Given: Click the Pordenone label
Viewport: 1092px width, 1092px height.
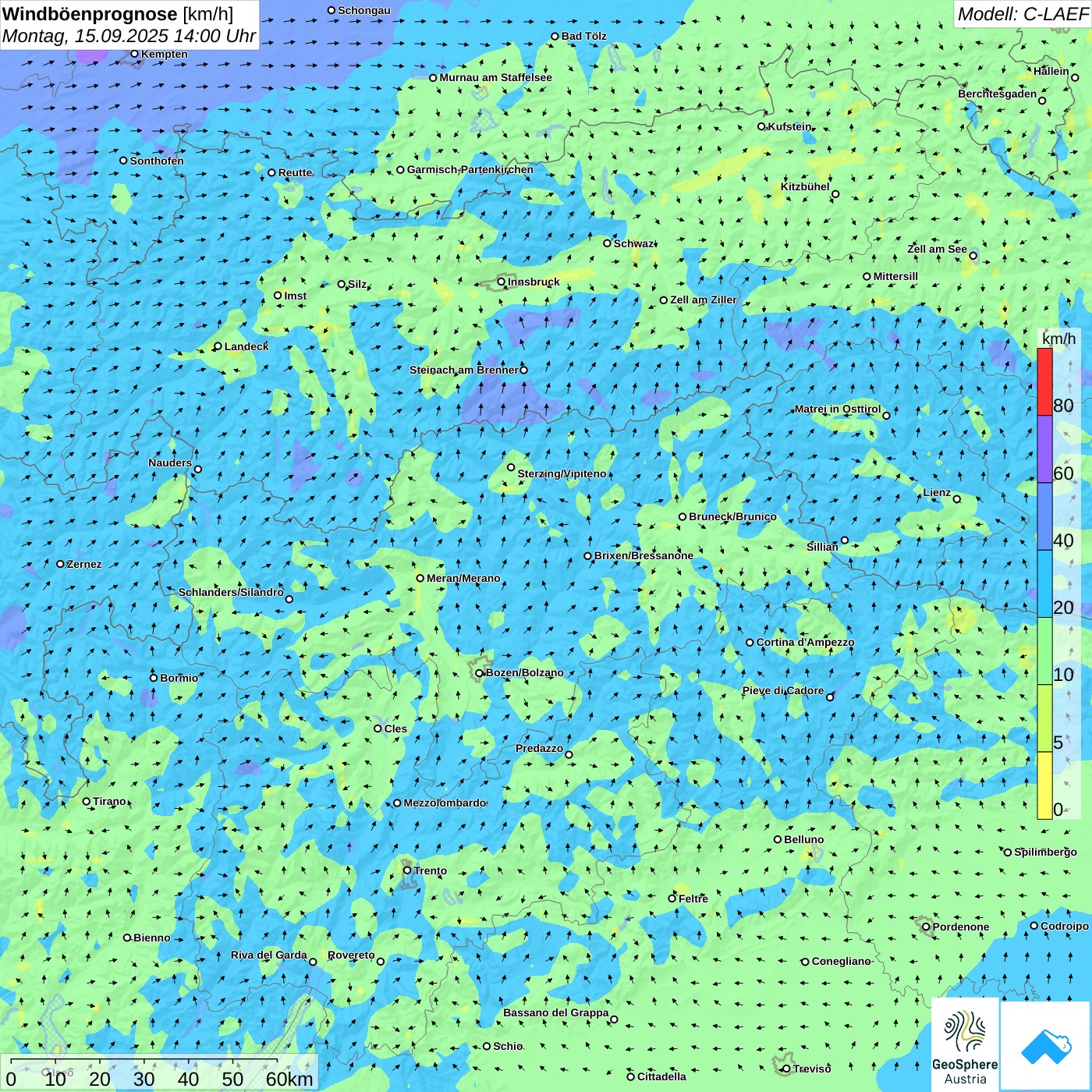Looking at the screenshot, I should (x=961, y=927).
